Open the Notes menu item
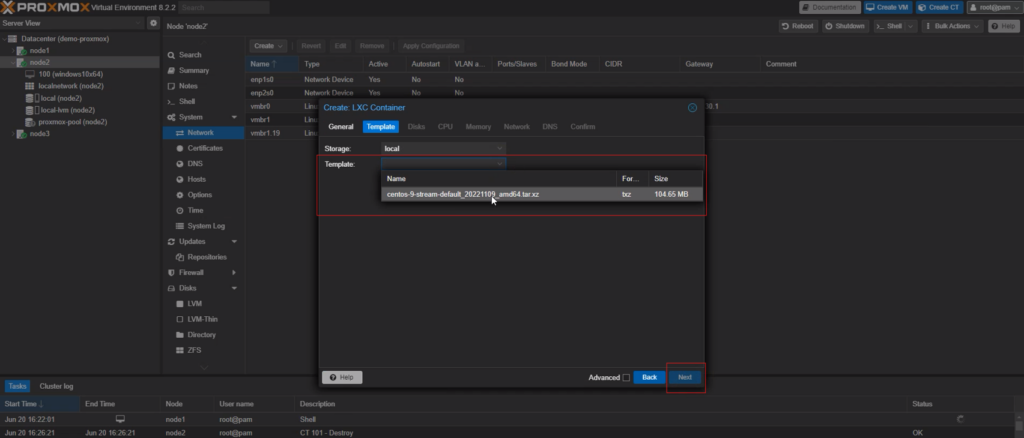Image resolution: width=1024 pixels, height=438 pixels. coord(188,86)
